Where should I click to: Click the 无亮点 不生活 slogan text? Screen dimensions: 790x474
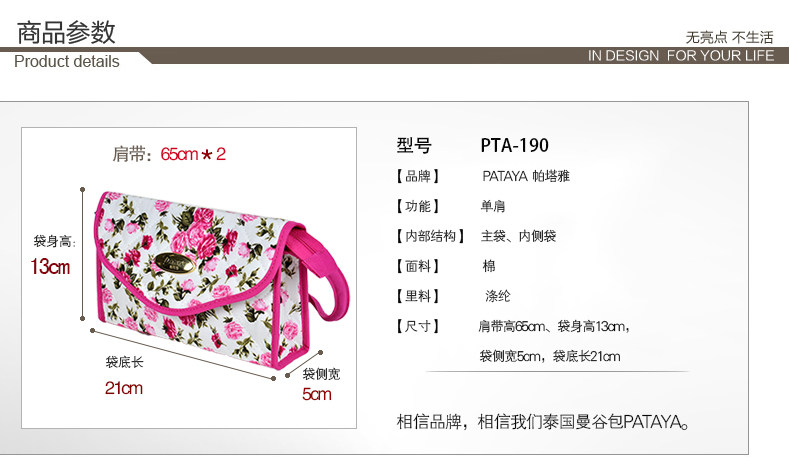click(x=729, y=37)
